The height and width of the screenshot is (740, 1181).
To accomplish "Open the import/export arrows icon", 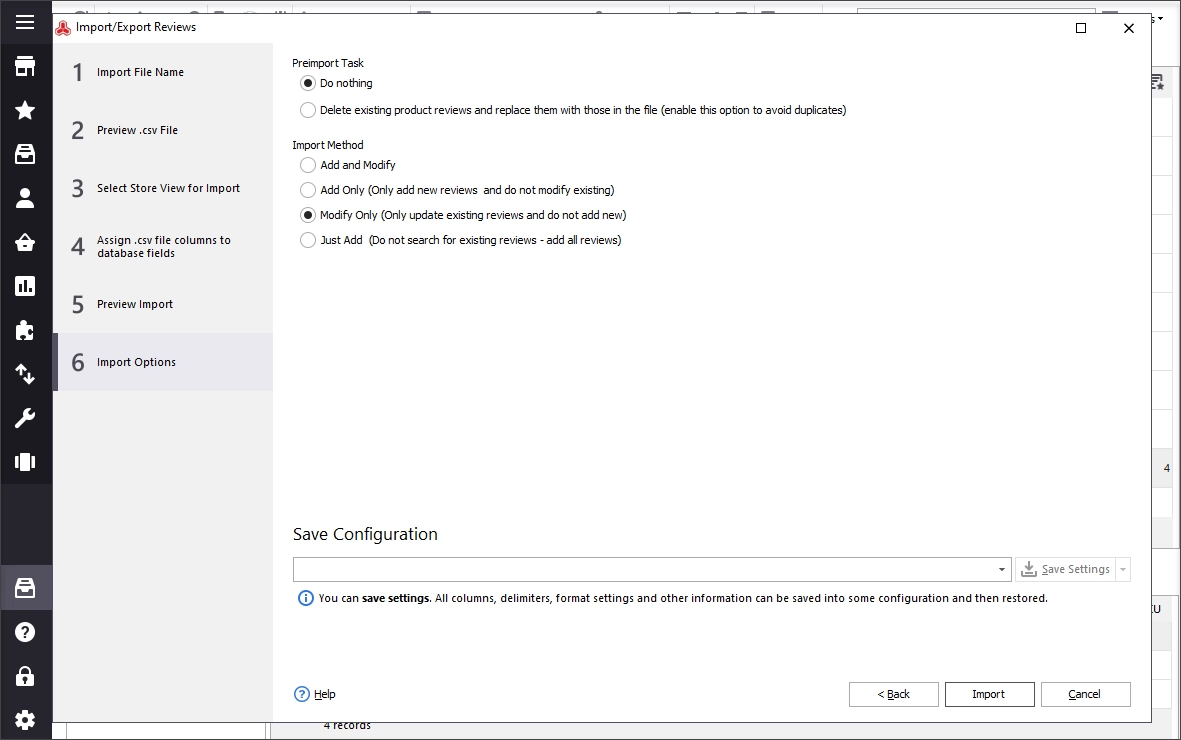I will click(25, 374).
